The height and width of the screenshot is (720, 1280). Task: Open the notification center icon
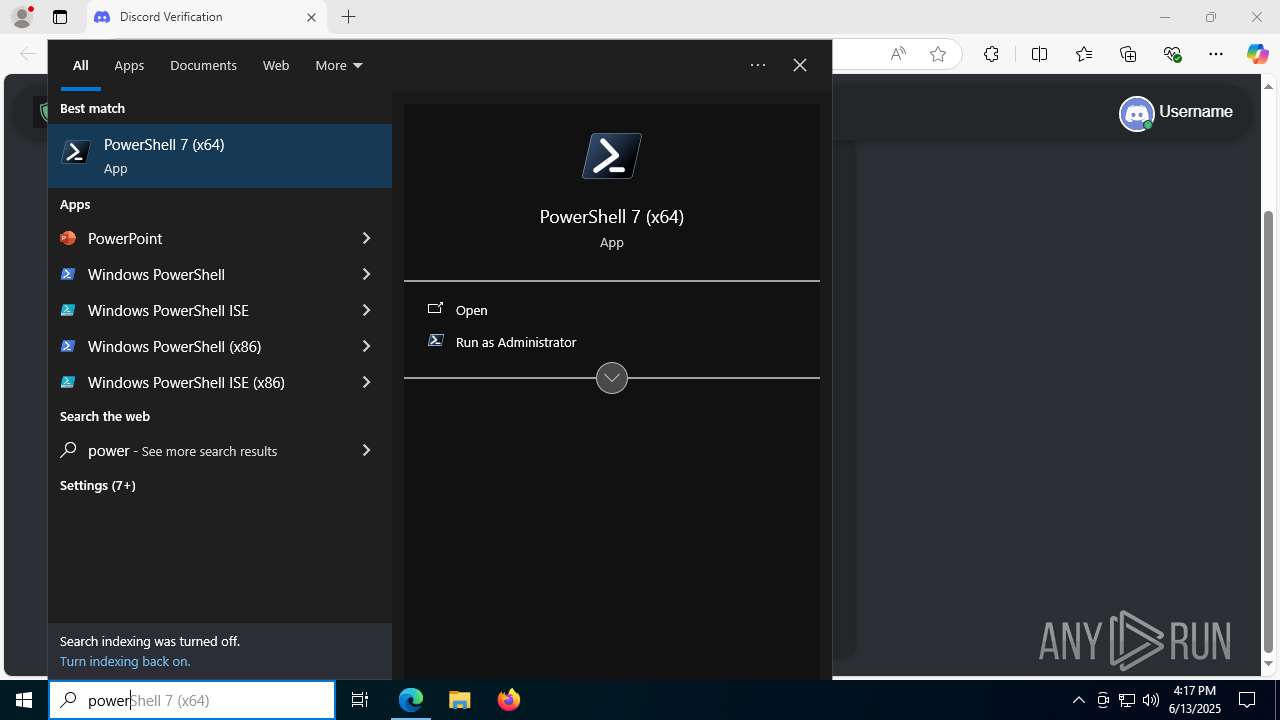tap(1247, 700)
